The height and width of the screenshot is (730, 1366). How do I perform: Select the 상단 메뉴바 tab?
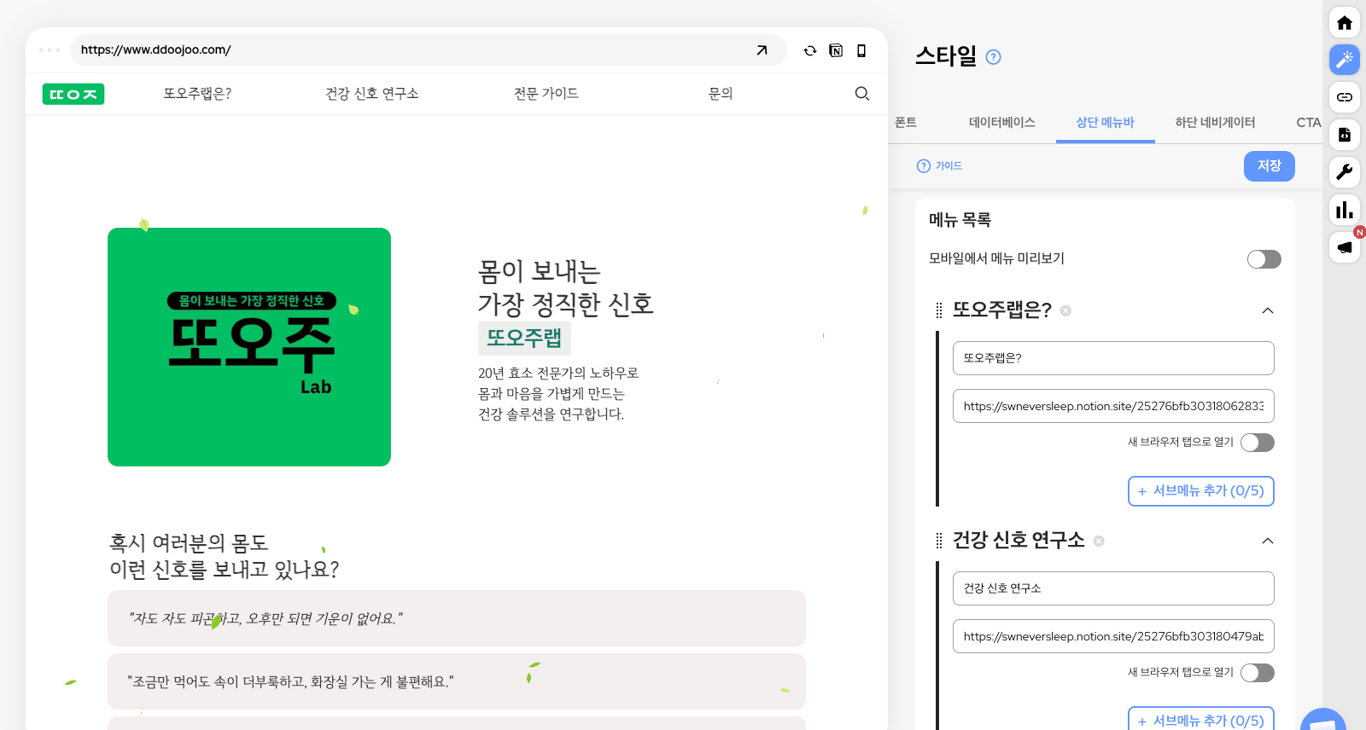(x=1105, y=122)
